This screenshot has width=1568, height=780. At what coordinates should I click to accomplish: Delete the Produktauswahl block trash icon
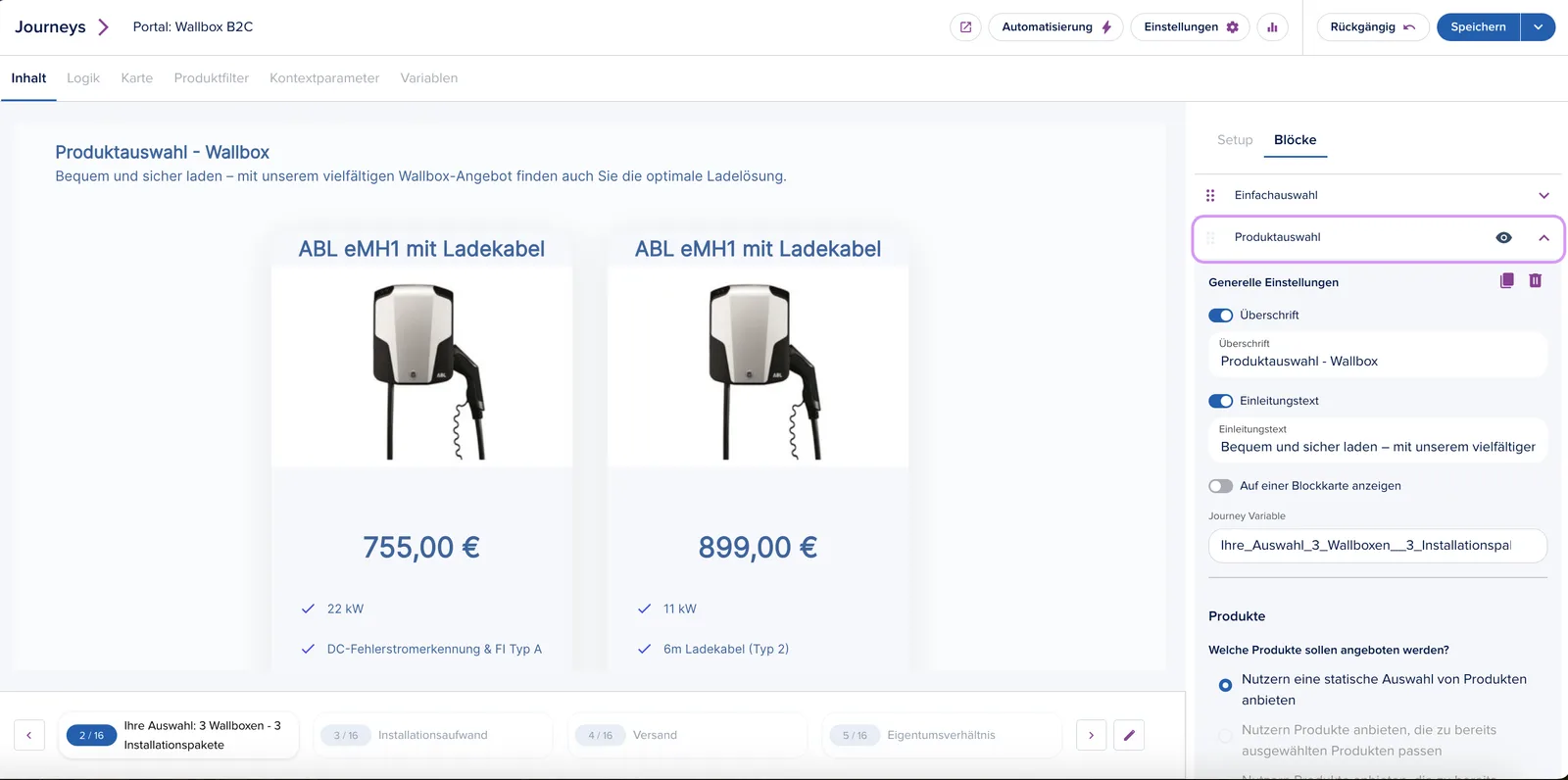1536,281
